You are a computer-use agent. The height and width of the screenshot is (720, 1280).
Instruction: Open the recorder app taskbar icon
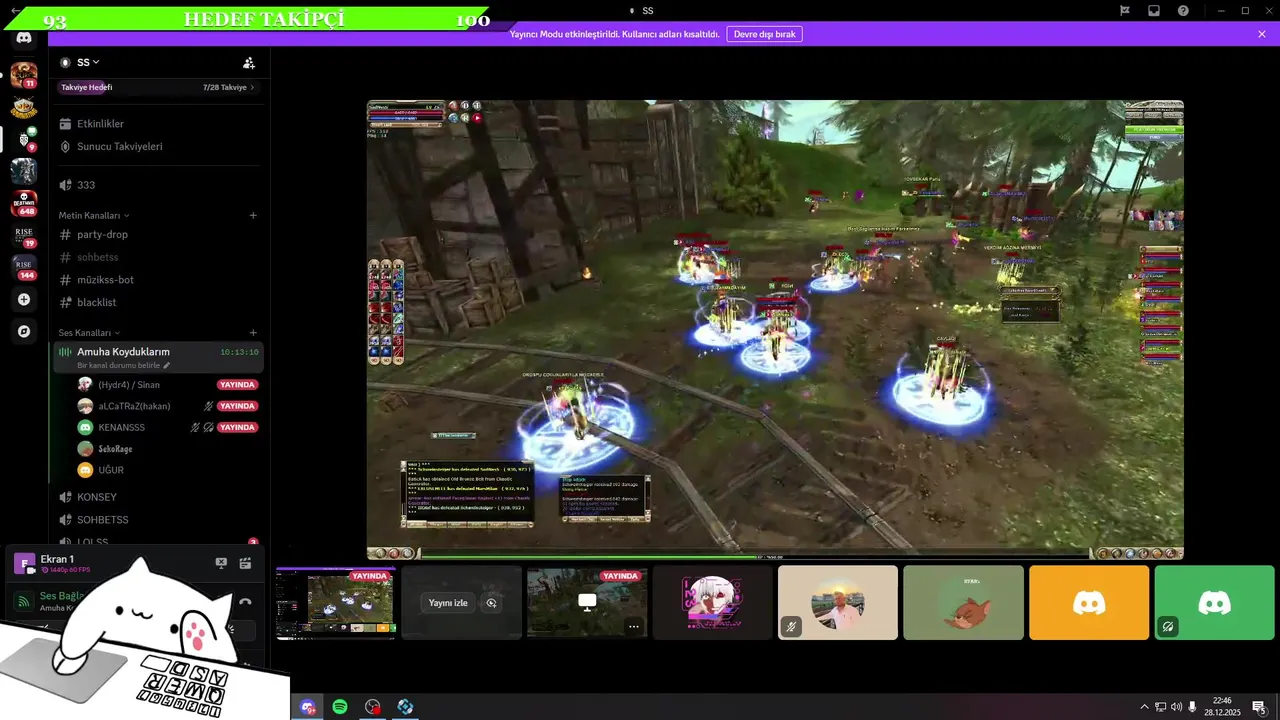click(373, 707)
